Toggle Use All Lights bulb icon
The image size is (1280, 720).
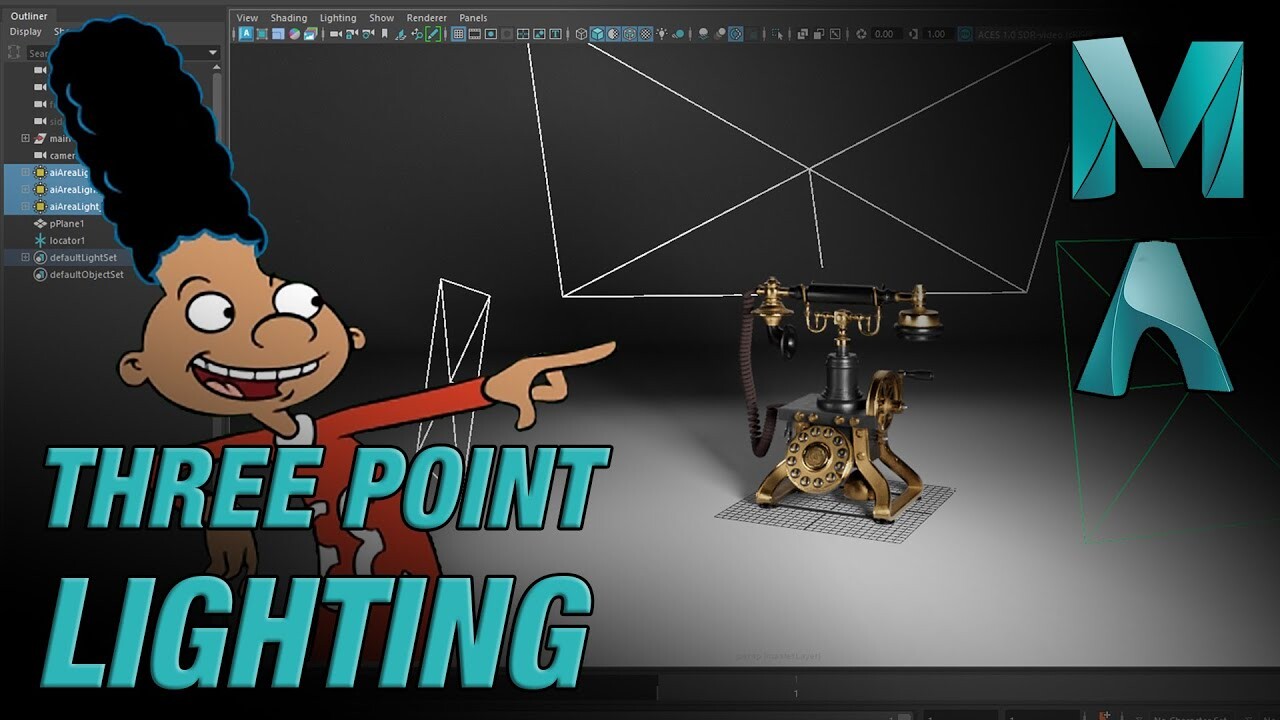[661, 34]
